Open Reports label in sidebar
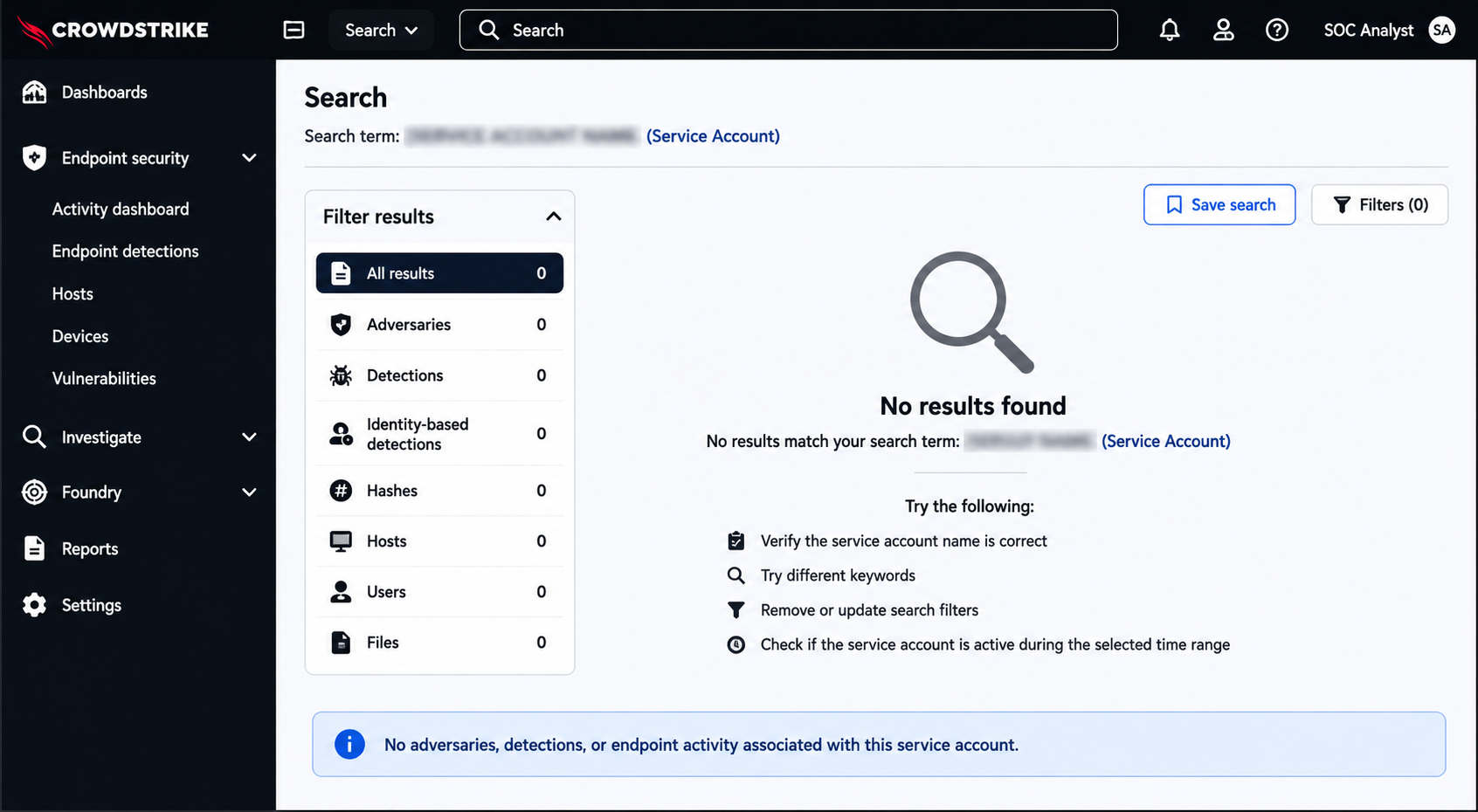The height and width of the screenshot is (812, 1478). [x=90, y=548]
